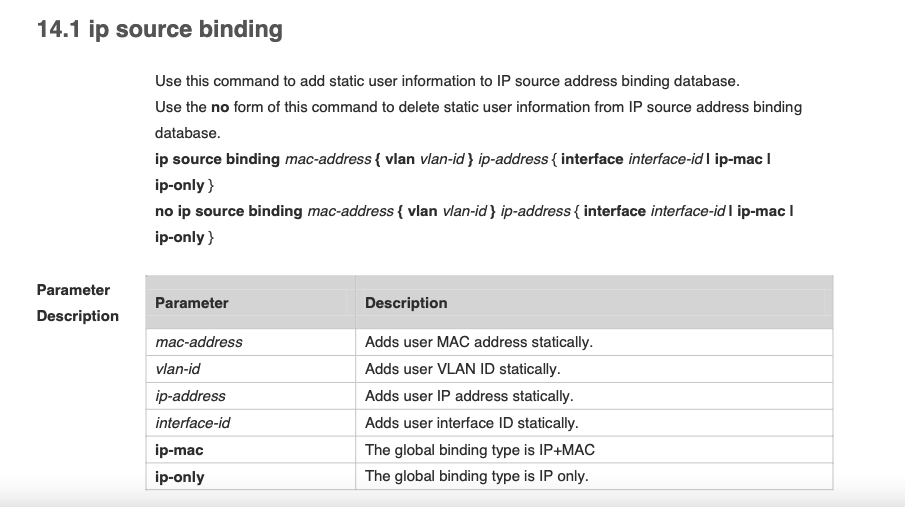Click the bold "no" word in the description

220,107
